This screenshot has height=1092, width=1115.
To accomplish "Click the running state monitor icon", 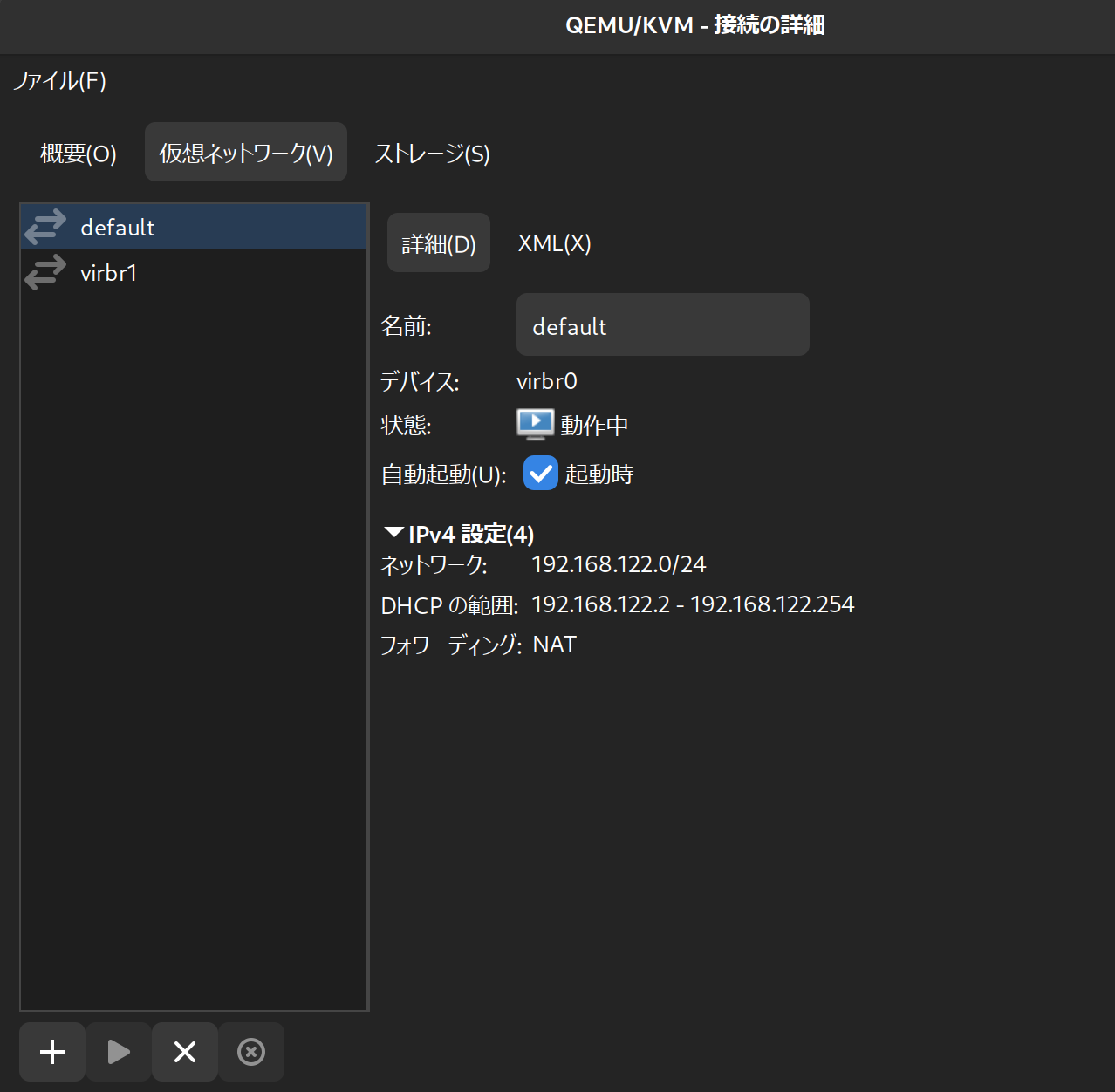I will point(535,425).
